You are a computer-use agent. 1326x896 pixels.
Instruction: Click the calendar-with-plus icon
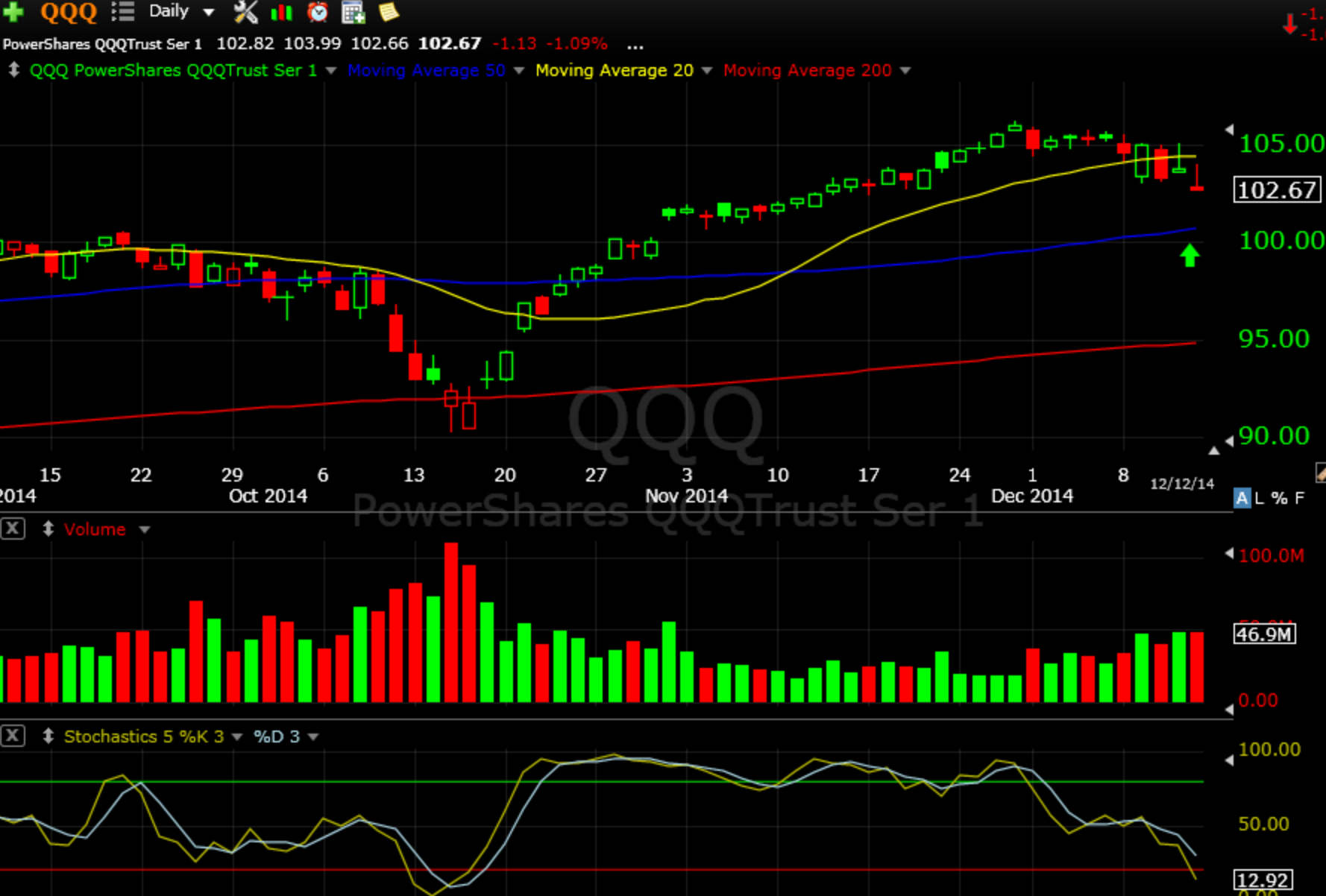point(353,12)
